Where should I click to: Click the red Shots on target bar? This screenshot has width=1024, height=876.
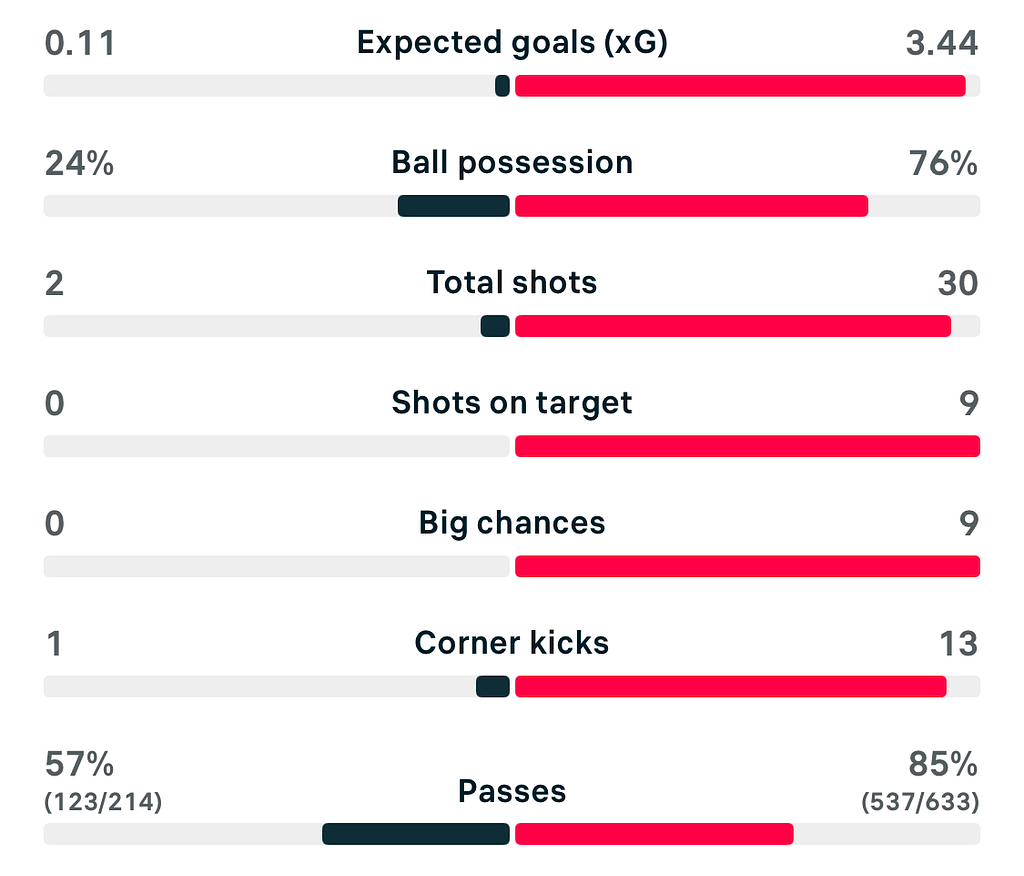point(747,446)
